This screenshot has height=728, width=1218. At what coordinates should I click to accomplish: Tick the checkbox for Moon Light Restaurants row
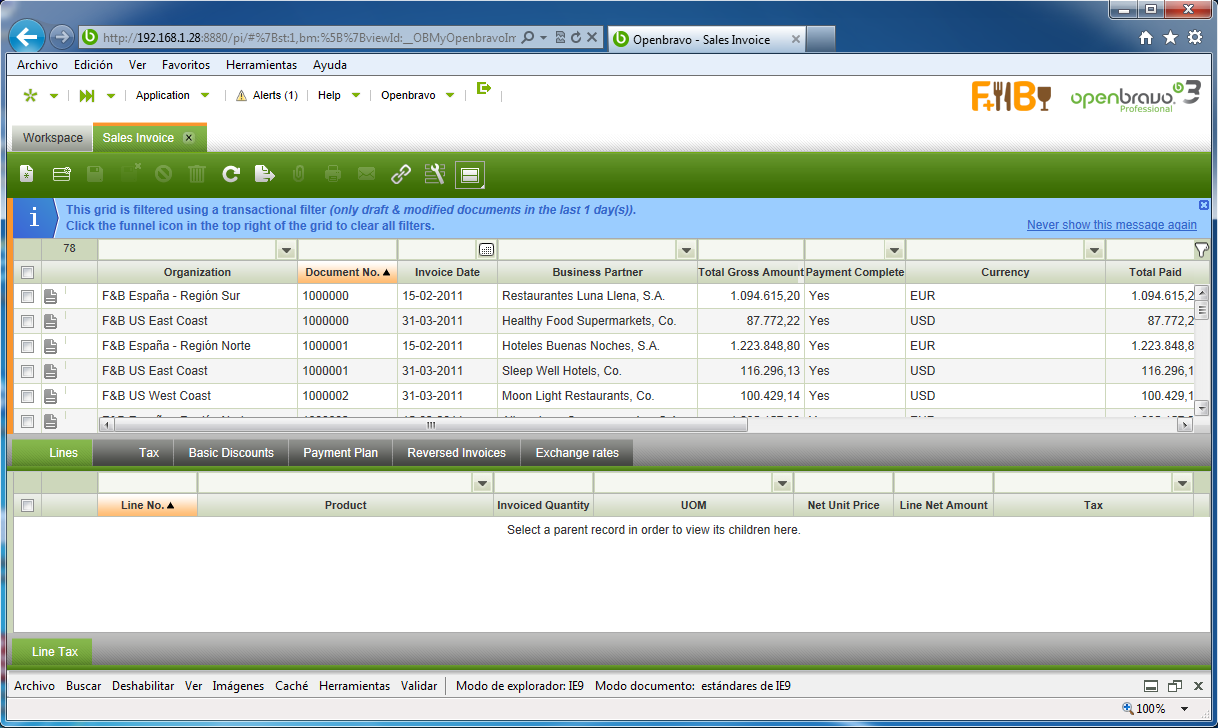pyautogui.click(x=28, y=396)
